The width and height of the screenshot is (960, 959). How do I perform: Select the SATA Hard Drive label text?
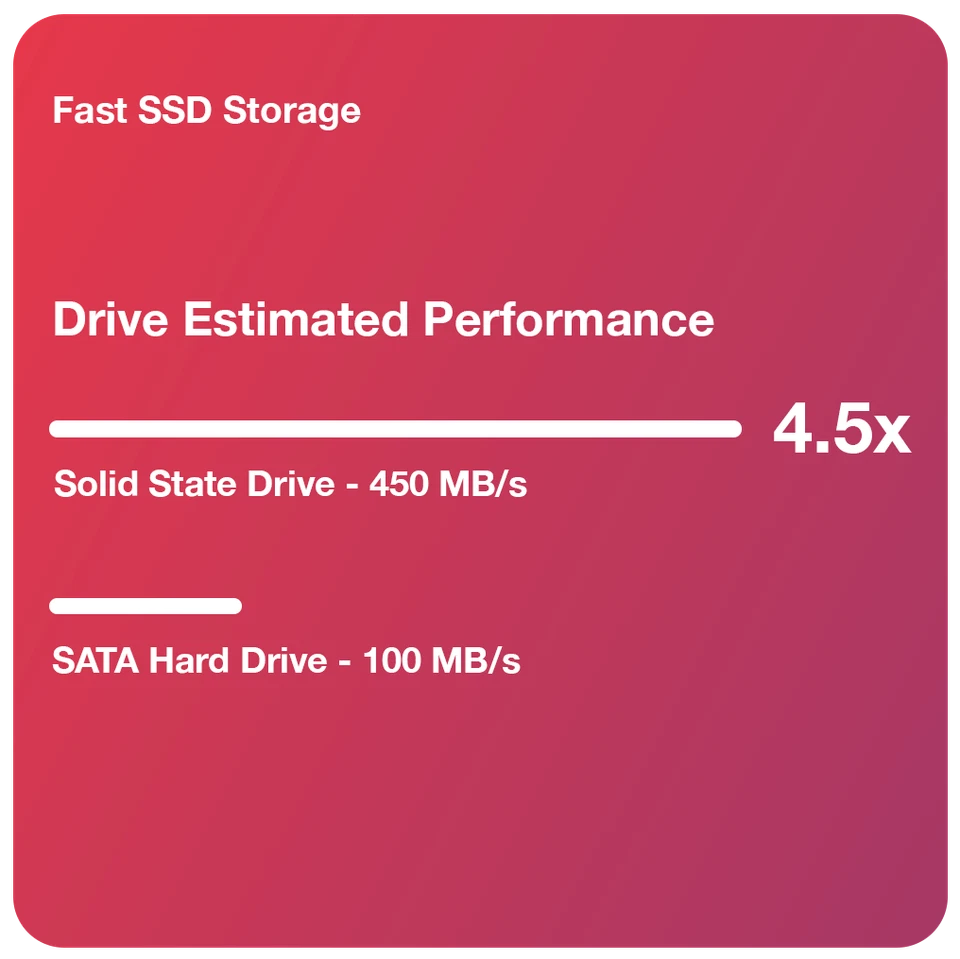point(286,661)
